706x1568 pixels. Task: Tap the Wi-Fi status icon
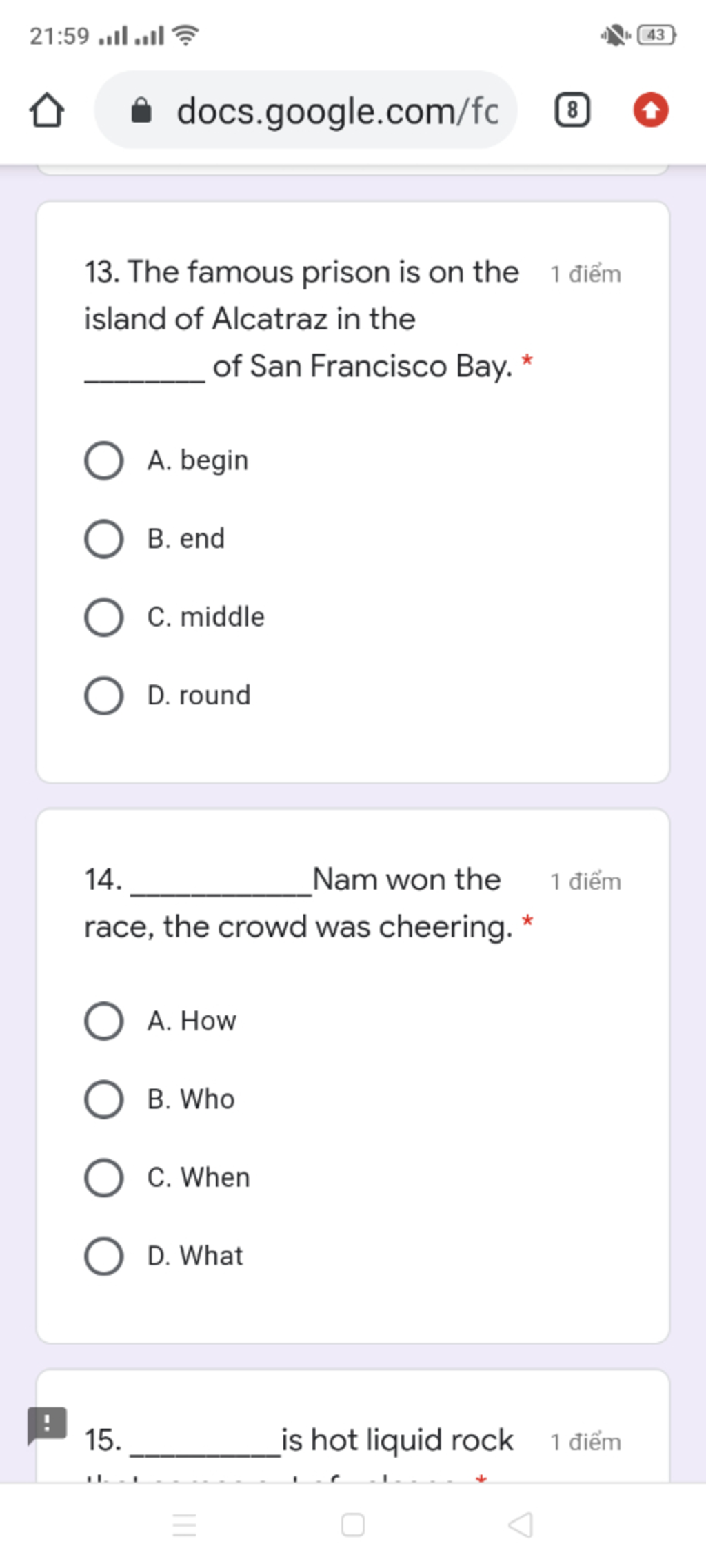pyautogui.click(x=185, y=35)
